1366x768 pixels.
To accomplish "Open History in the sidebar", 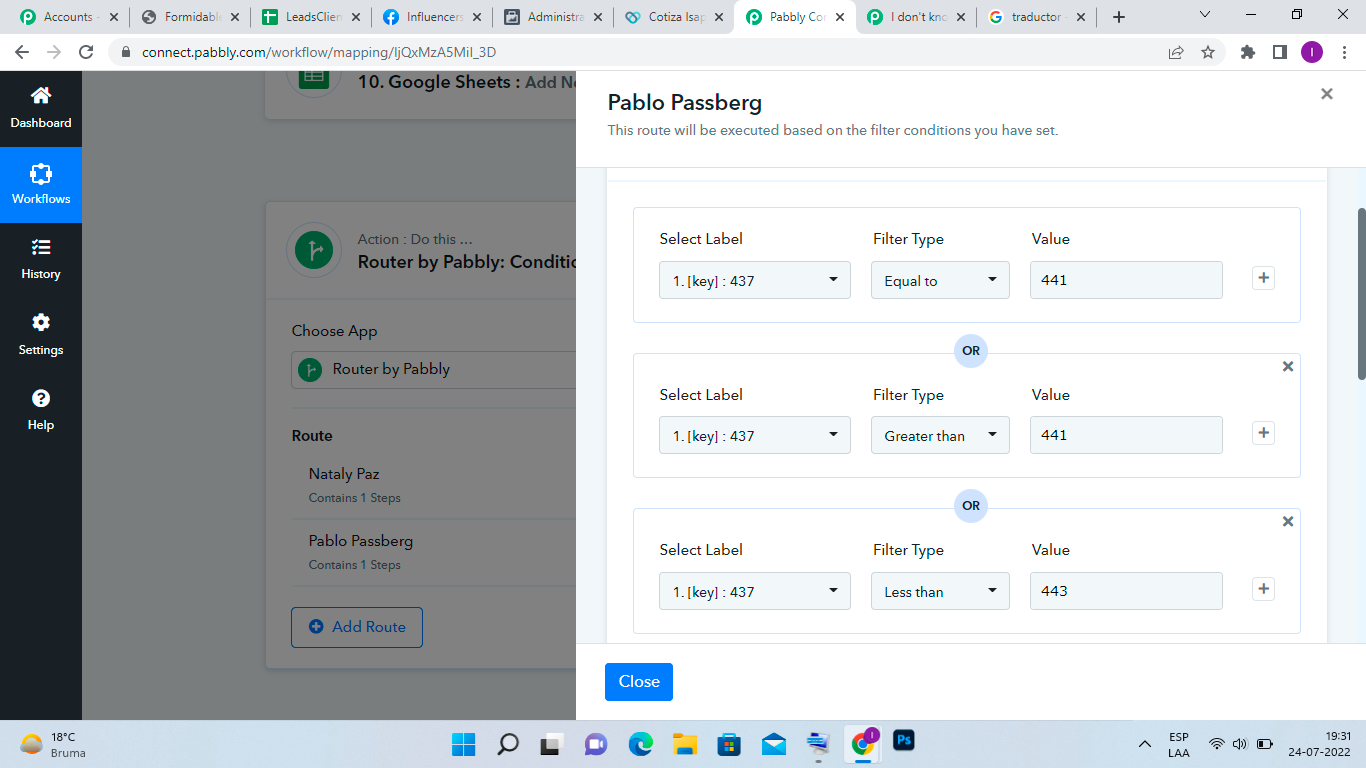I will click(41, 259).
